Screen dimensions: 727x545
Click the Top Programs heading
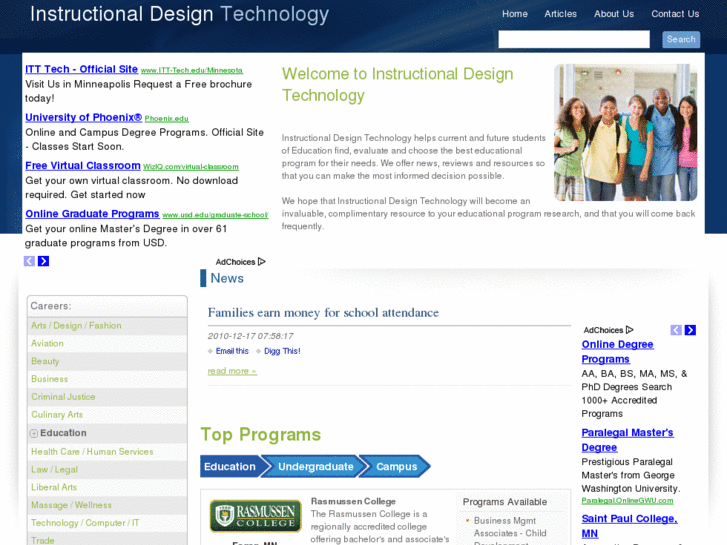261,435
